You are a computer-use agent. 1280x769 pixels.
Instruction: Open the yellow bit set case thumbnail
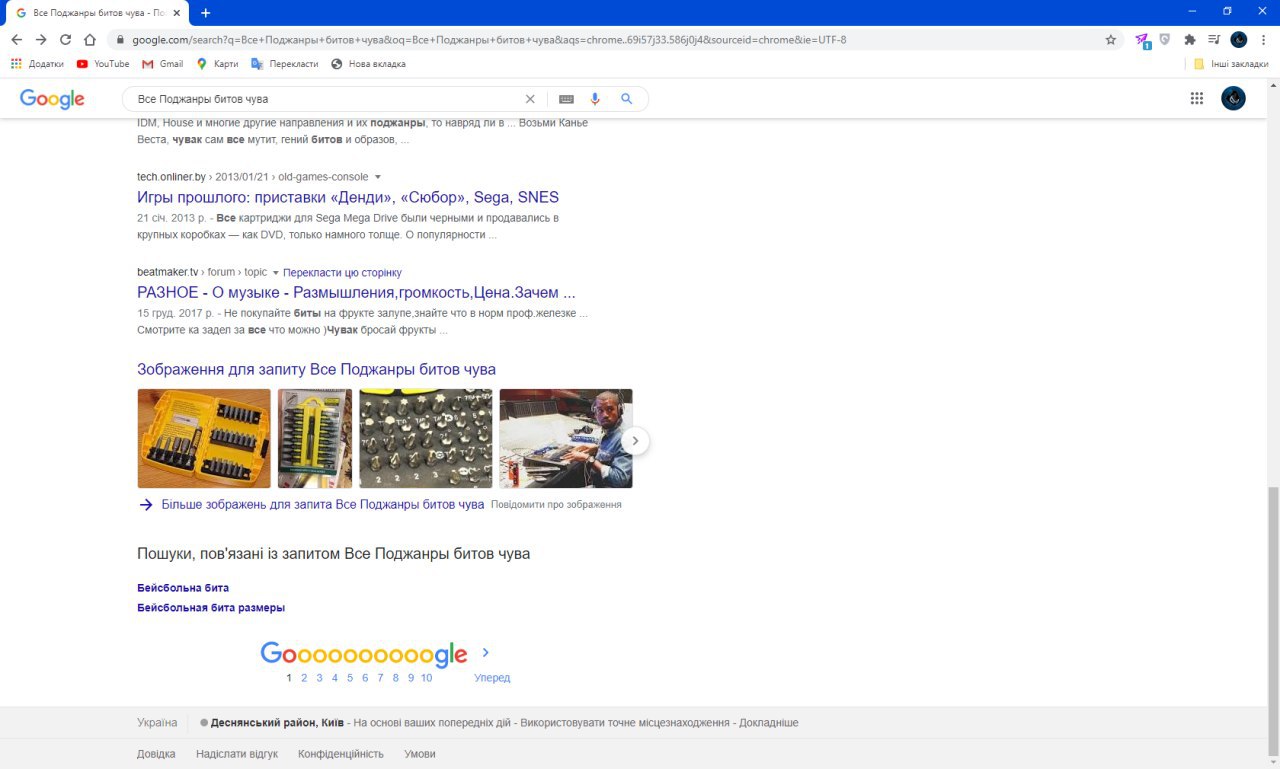point(204,438)
